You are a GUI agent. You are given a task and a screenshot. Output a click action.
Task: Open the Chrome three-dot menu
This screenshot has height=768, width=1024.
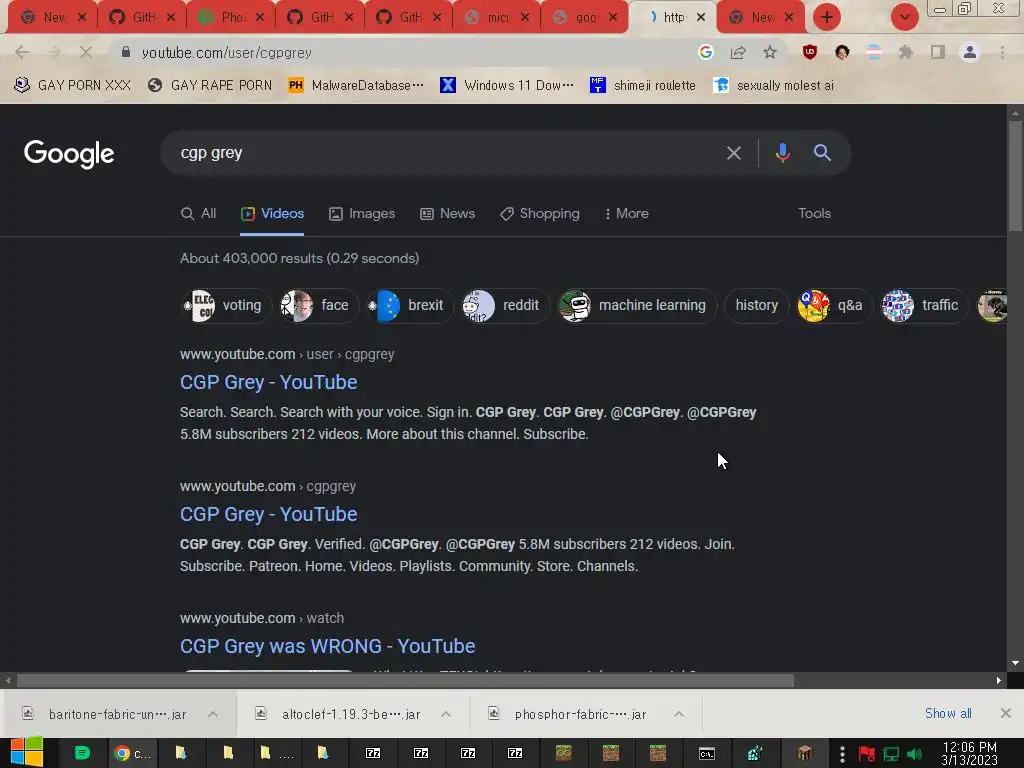[x=1002, y=52]
